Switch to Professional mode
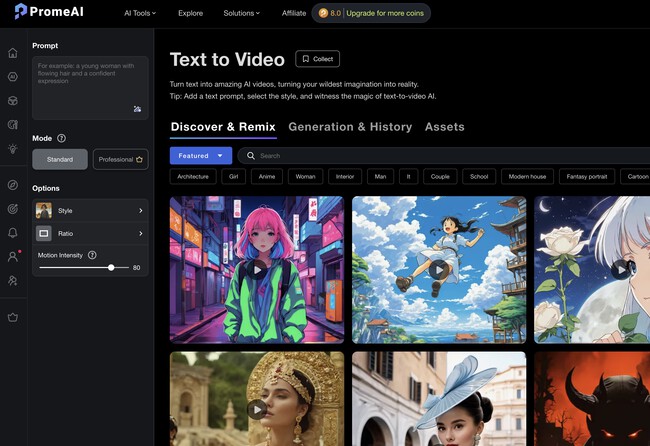This screenshot has width=650, height=446. pyautogui.click(x=121, y=159)
